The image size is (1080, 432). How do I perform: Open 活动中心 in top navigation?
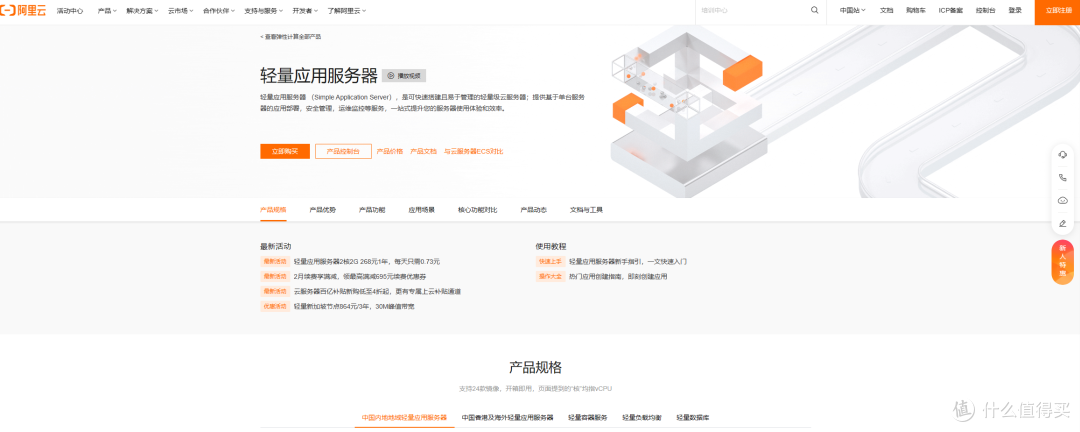(70, 11)
